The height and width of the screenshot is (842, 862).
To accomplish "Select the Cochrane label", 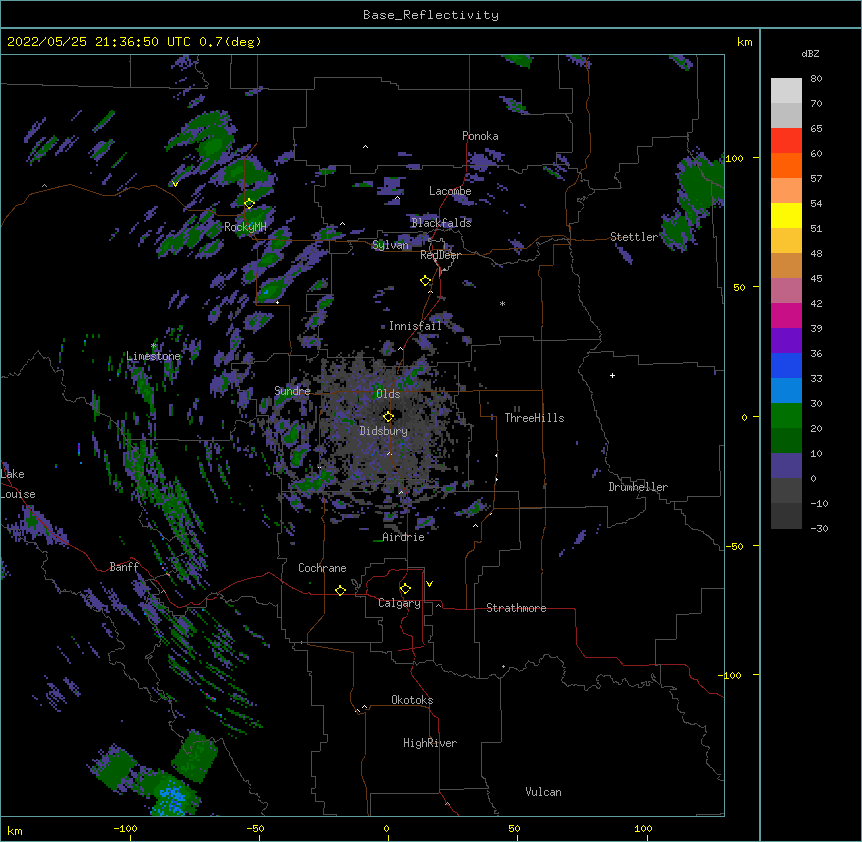I will point(322,568).
